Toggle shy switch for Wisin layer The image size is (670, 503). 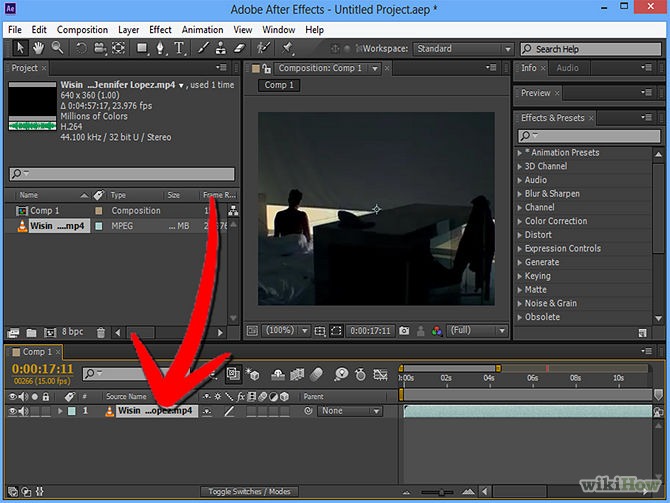tap(207, 411)
